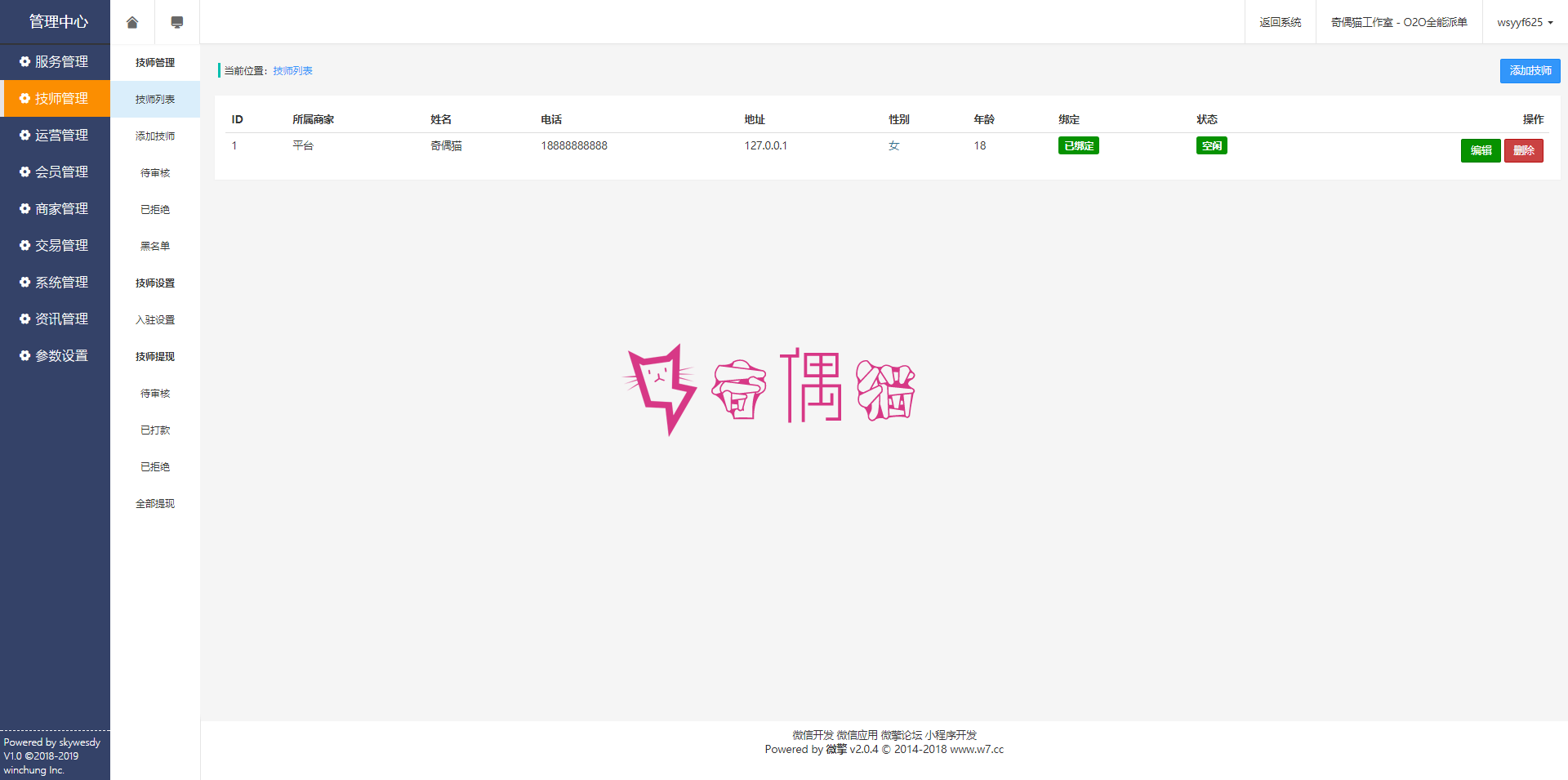Open 已打款 submenu item

(x=155, y=430)
